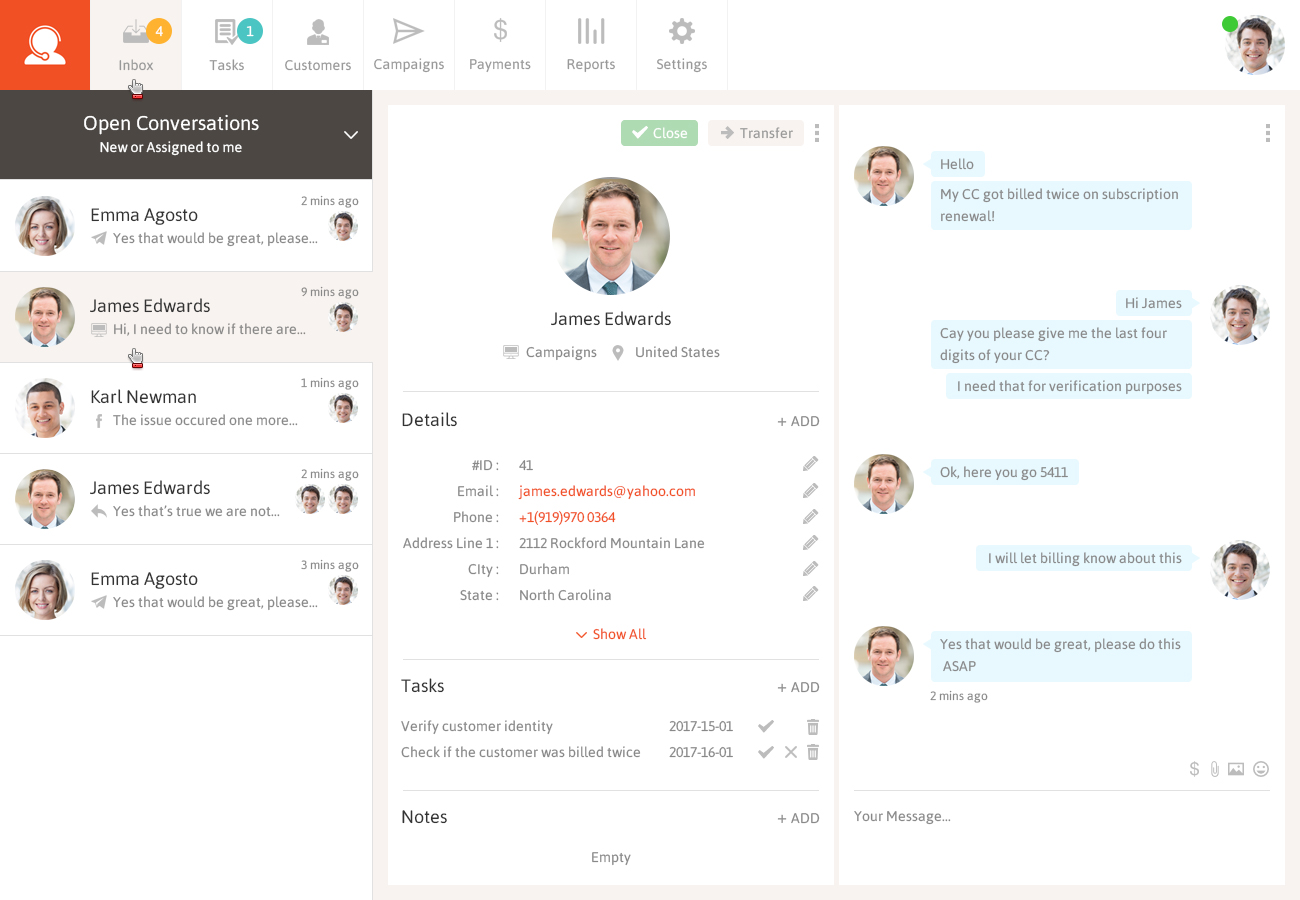1300x900 pixels.
Task: Click the "Hello" chat bubble
Action: [957, 164]
